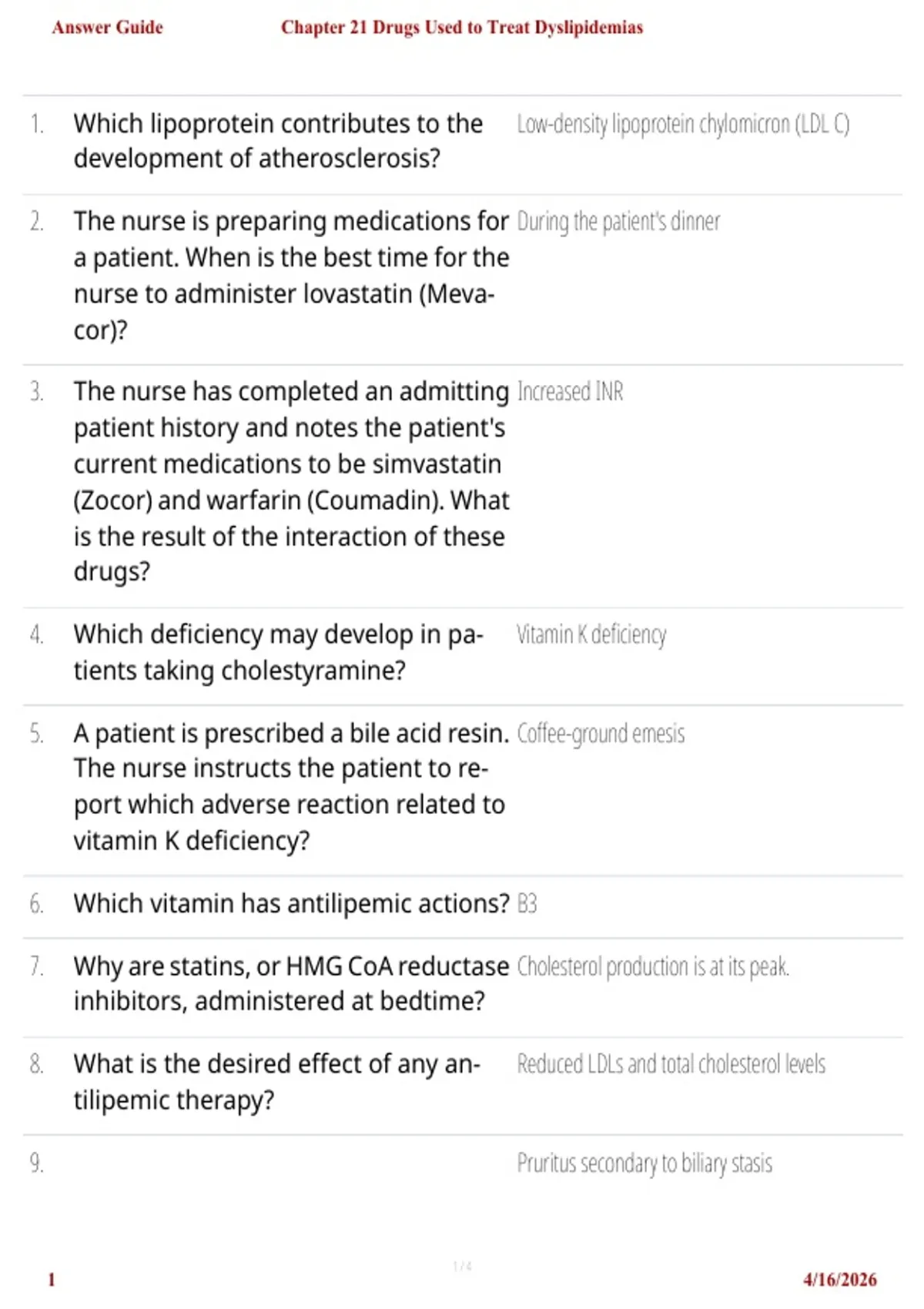Select question 3 about simvastatin and warfarin
This screenshot has width=924, height=1309.
[291, 481]
